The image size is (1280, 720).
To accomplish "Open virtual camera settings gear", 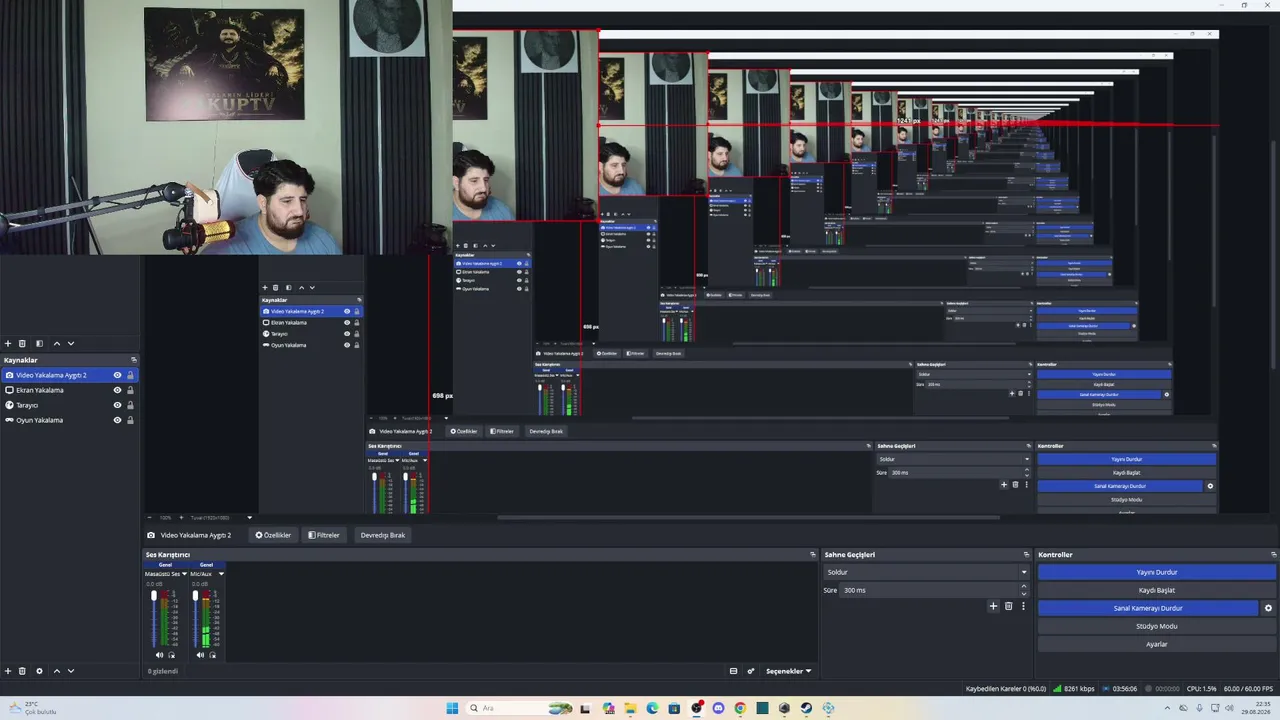I will 1268,608.
